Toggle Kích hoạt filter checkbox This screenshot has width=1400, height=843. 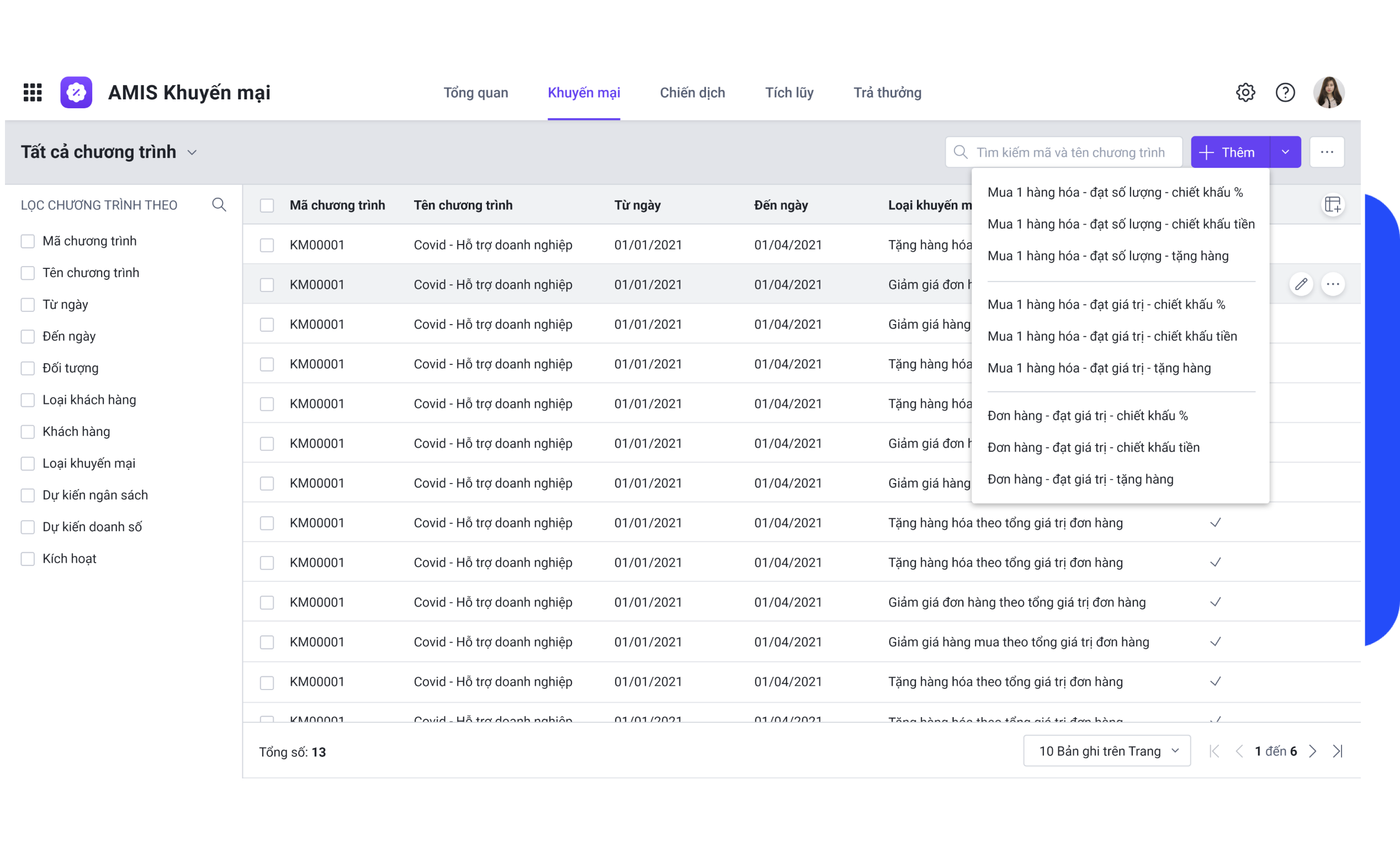coord(26,558)
